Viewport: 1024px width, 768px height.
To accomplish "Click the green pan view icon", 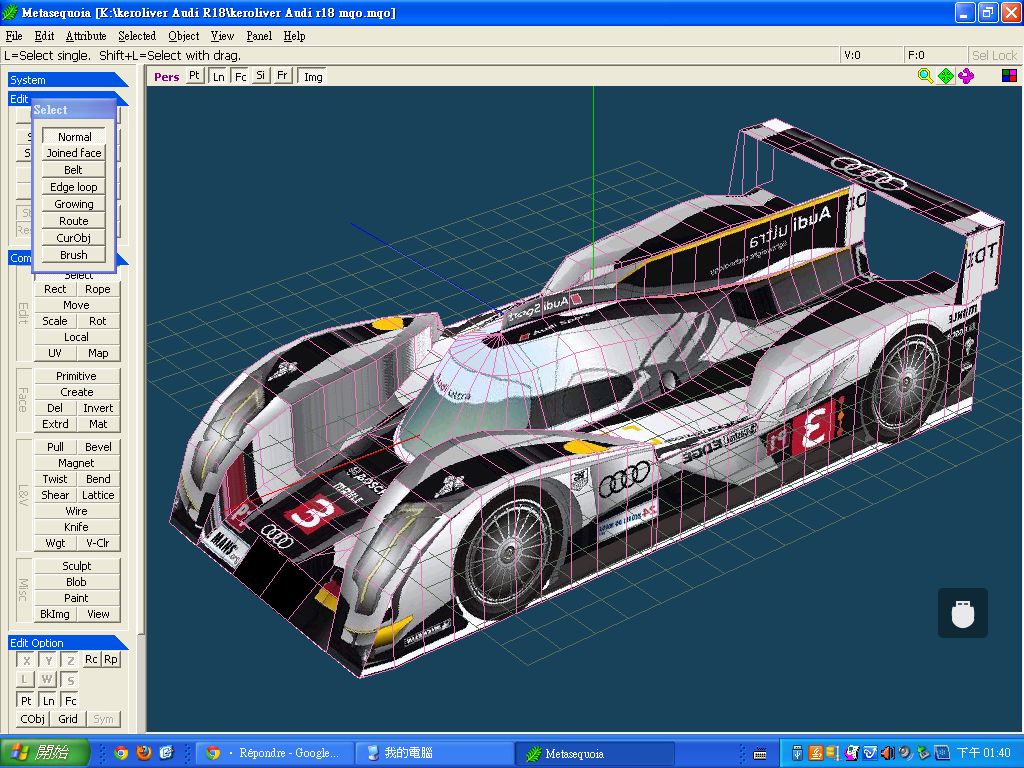I will [946, 76].
